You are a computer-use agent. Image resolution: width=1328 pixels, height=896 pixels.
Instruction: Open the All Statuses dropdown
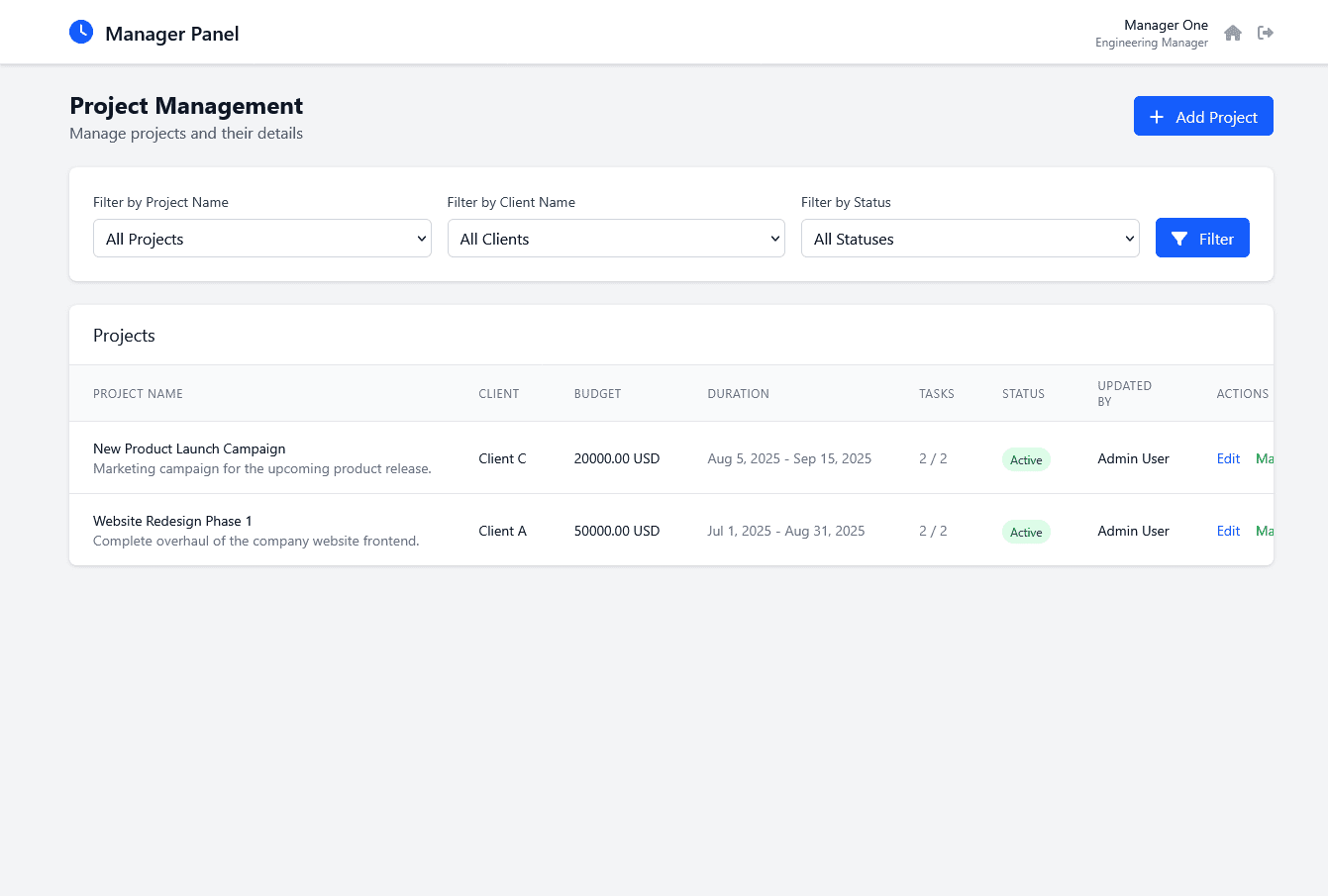click(x=970, y=238)
